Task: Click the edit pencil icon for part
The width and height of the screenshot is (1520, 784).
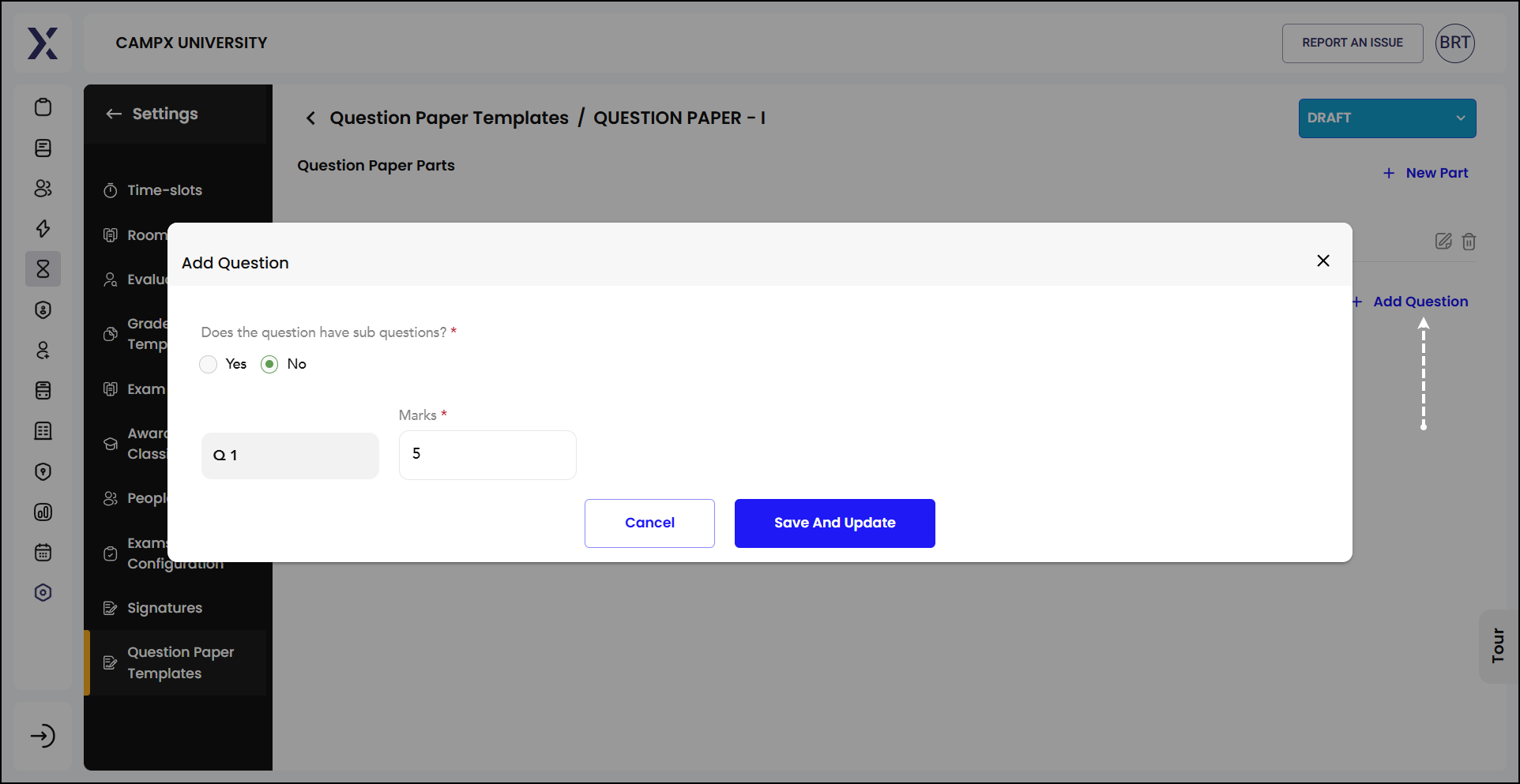Action: pos(1443,242)
